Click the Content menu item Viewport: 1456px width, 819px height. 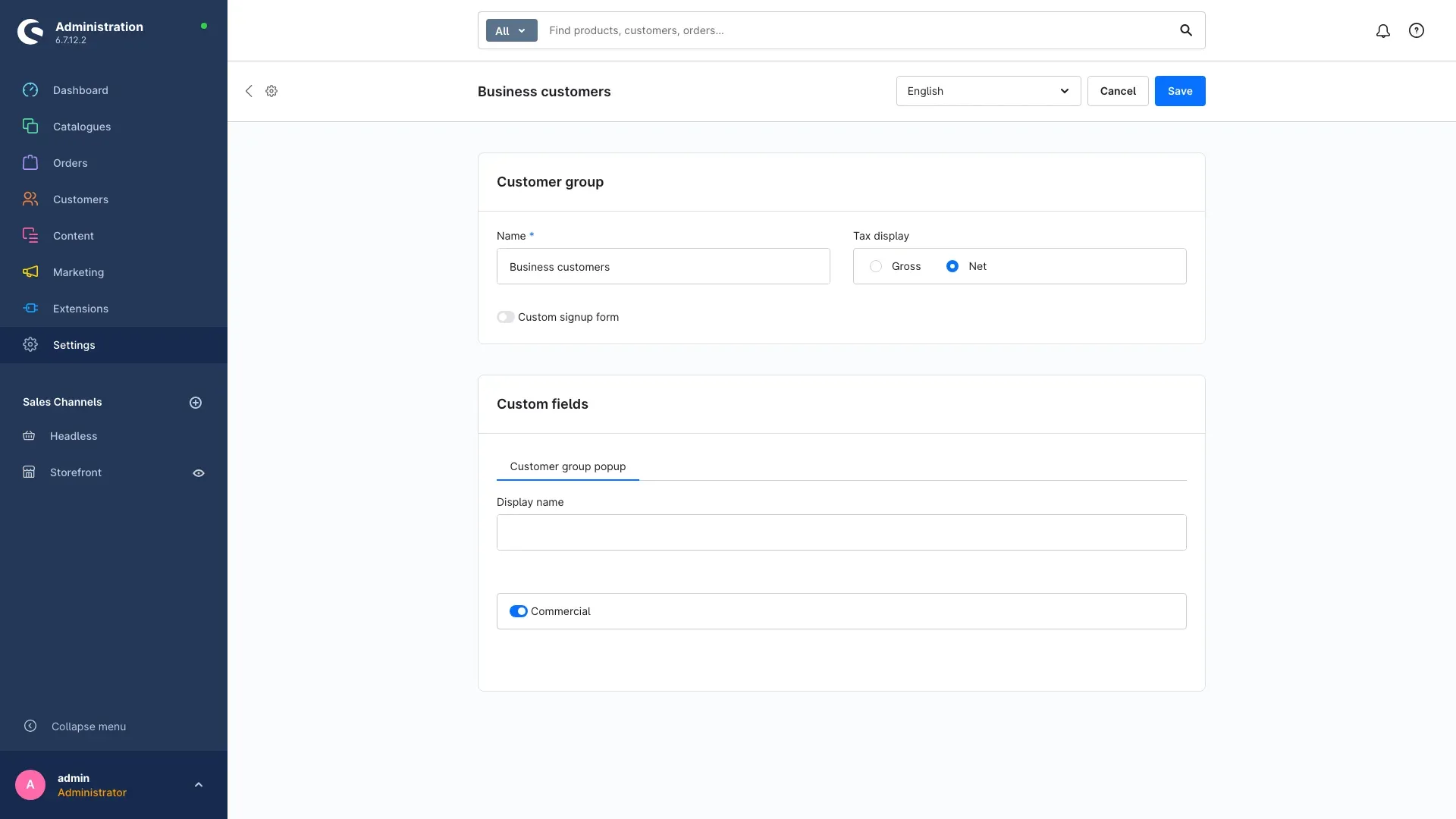point(114,236)
